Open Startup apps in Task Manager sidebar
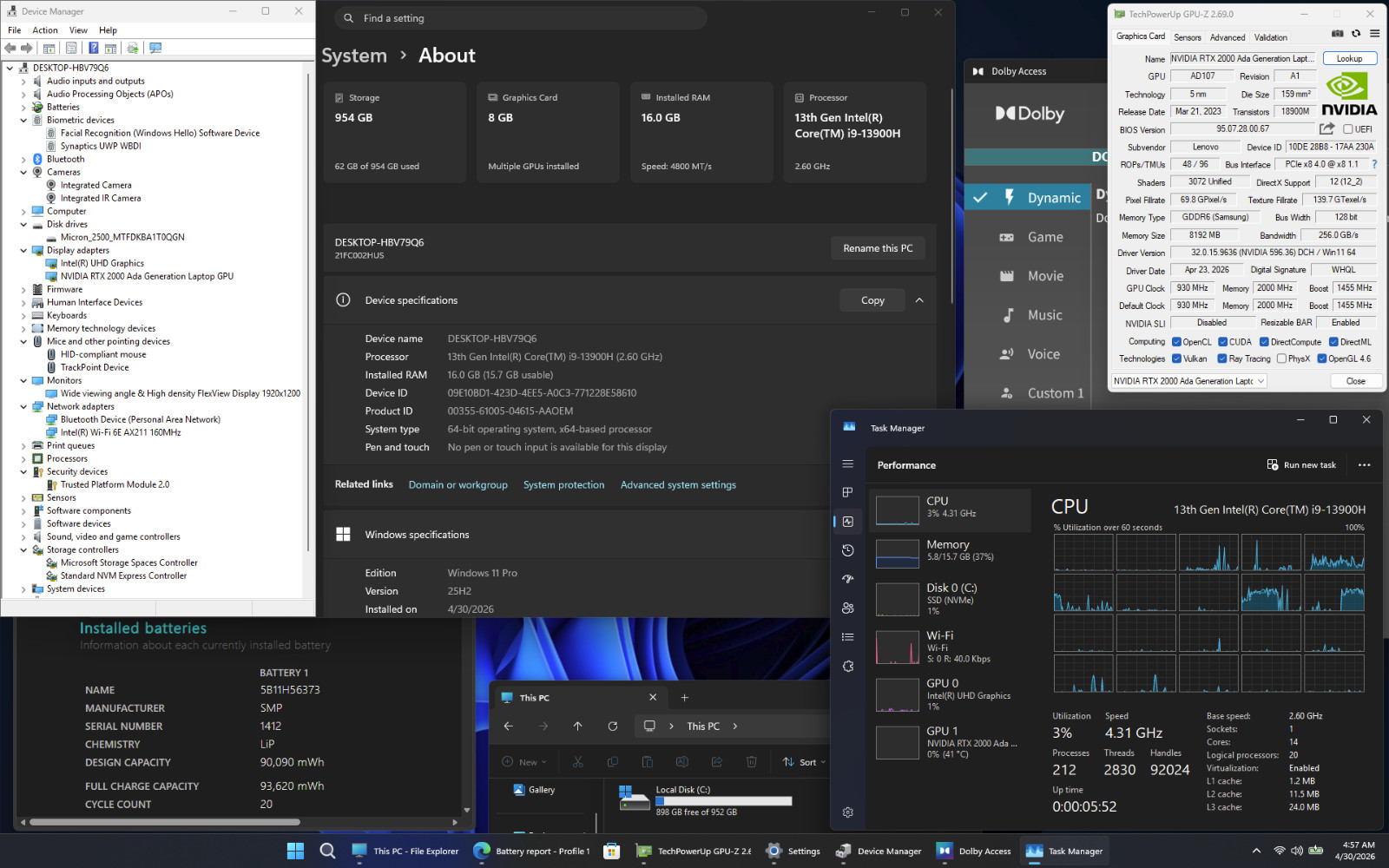 click(848, 579)
